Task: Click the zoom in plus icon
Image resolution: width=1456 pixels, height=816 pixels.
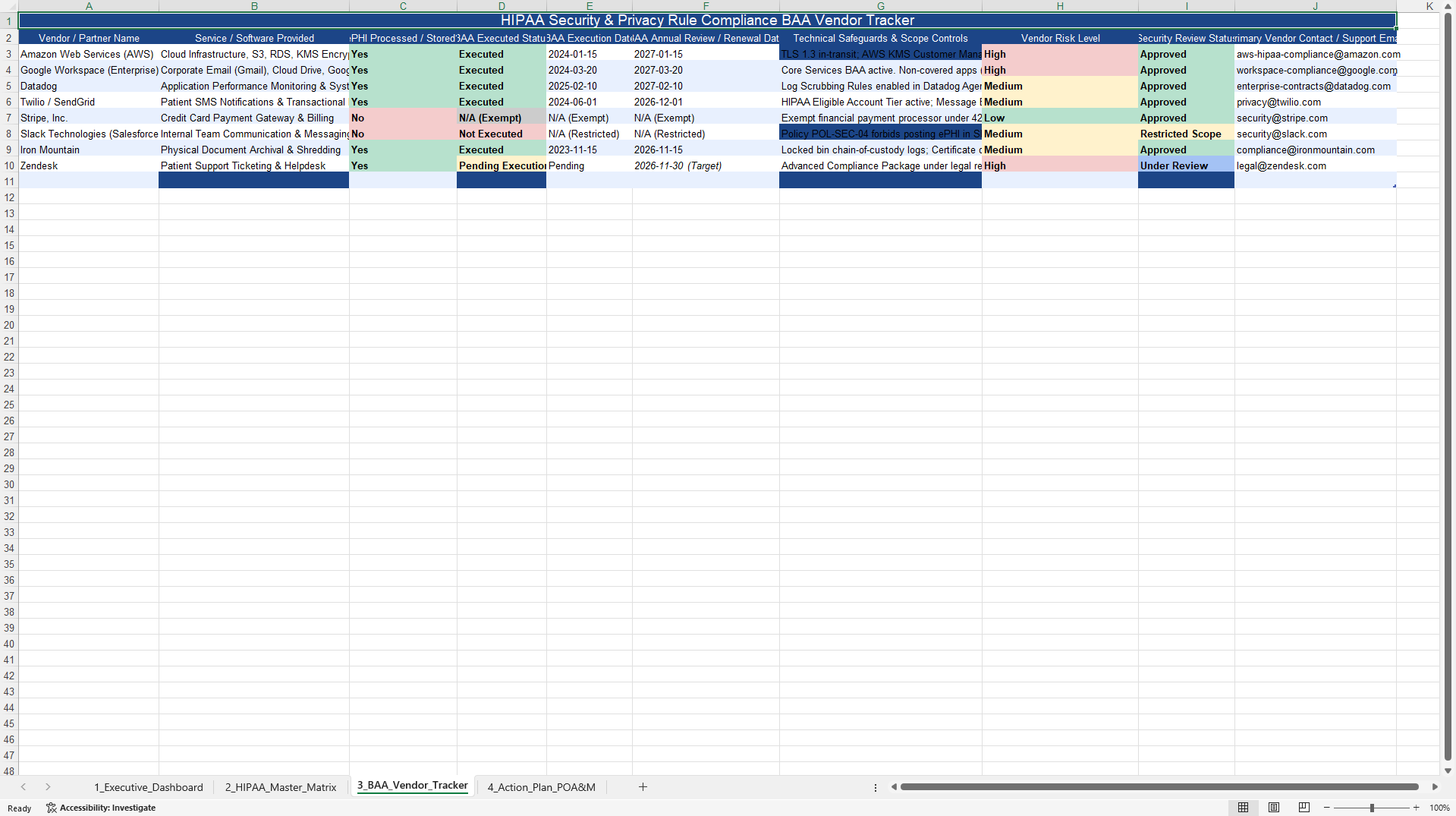Action: pyautogui.click(x=1416, y=808)
